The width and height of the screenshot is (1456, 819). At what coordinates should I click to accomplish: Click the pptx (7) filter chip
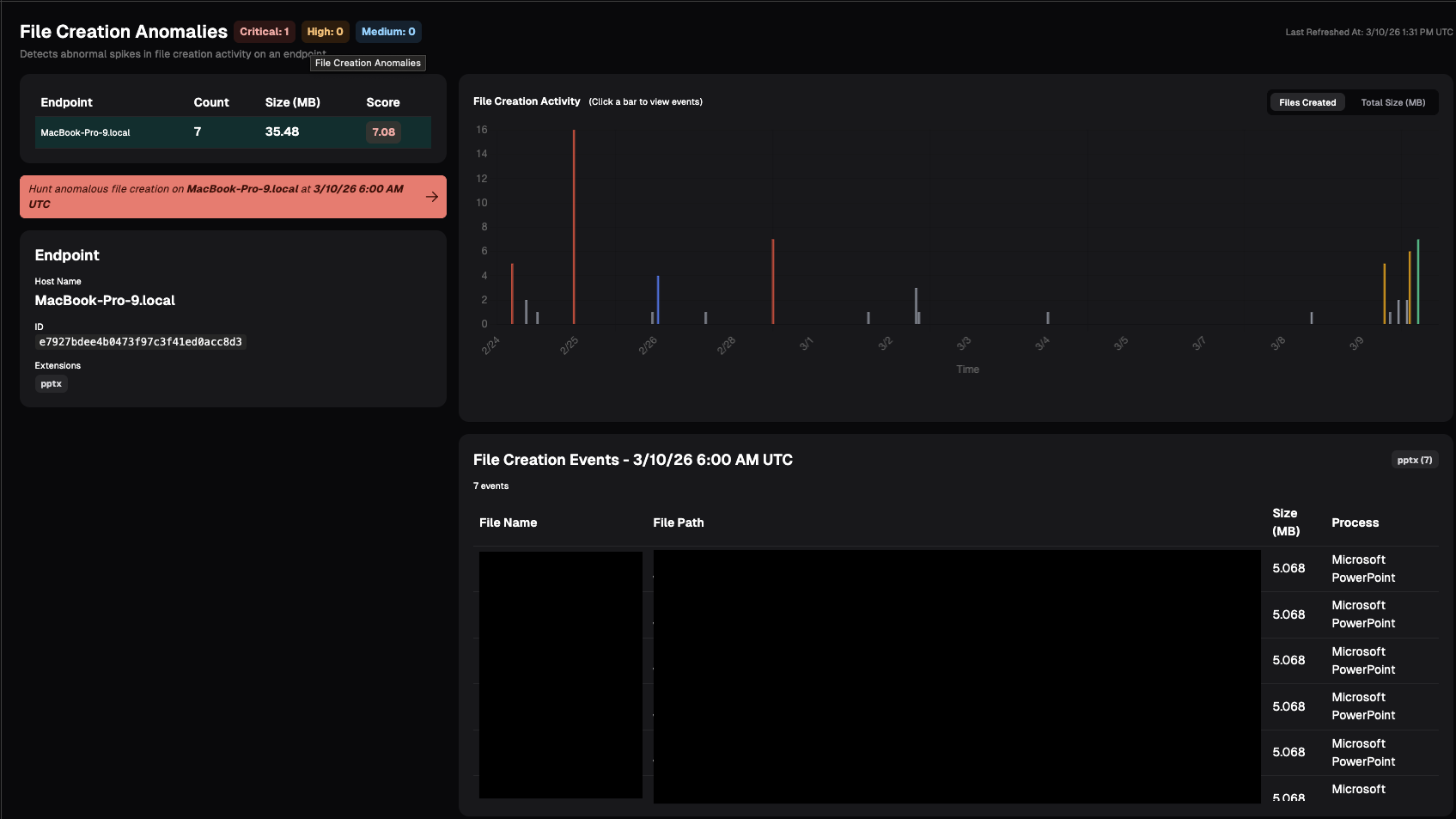[x=1415, y=460]
